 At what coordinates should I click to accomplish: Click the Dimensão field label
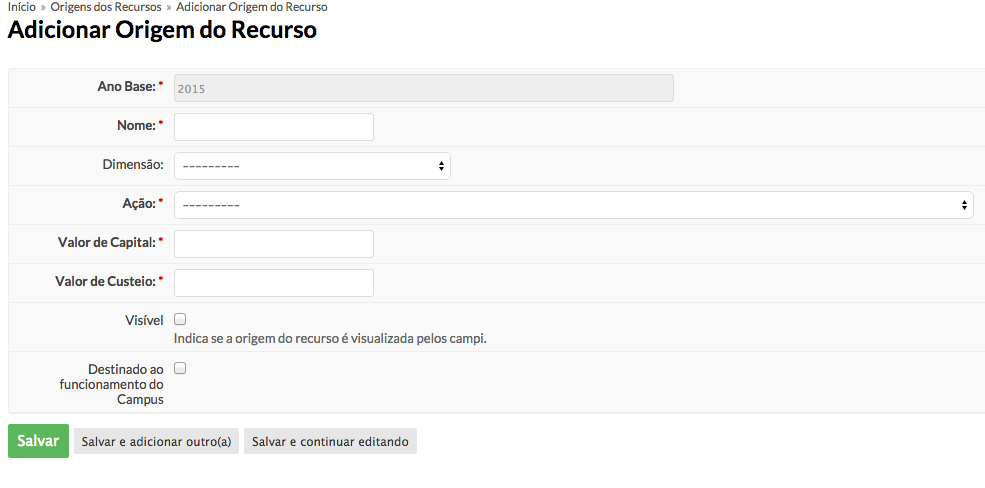point(133,165)
